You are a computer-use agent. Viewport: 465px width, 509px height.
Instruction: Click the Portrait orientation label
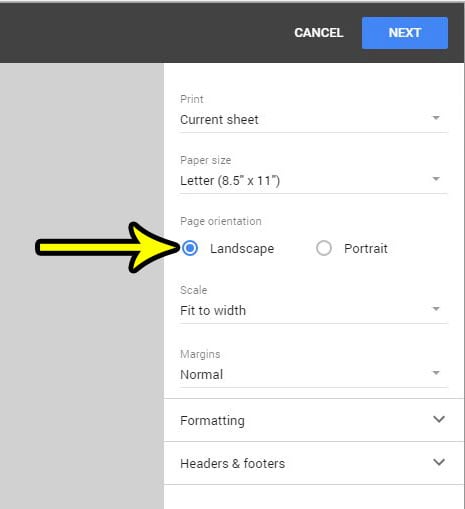tap(366, 249)
